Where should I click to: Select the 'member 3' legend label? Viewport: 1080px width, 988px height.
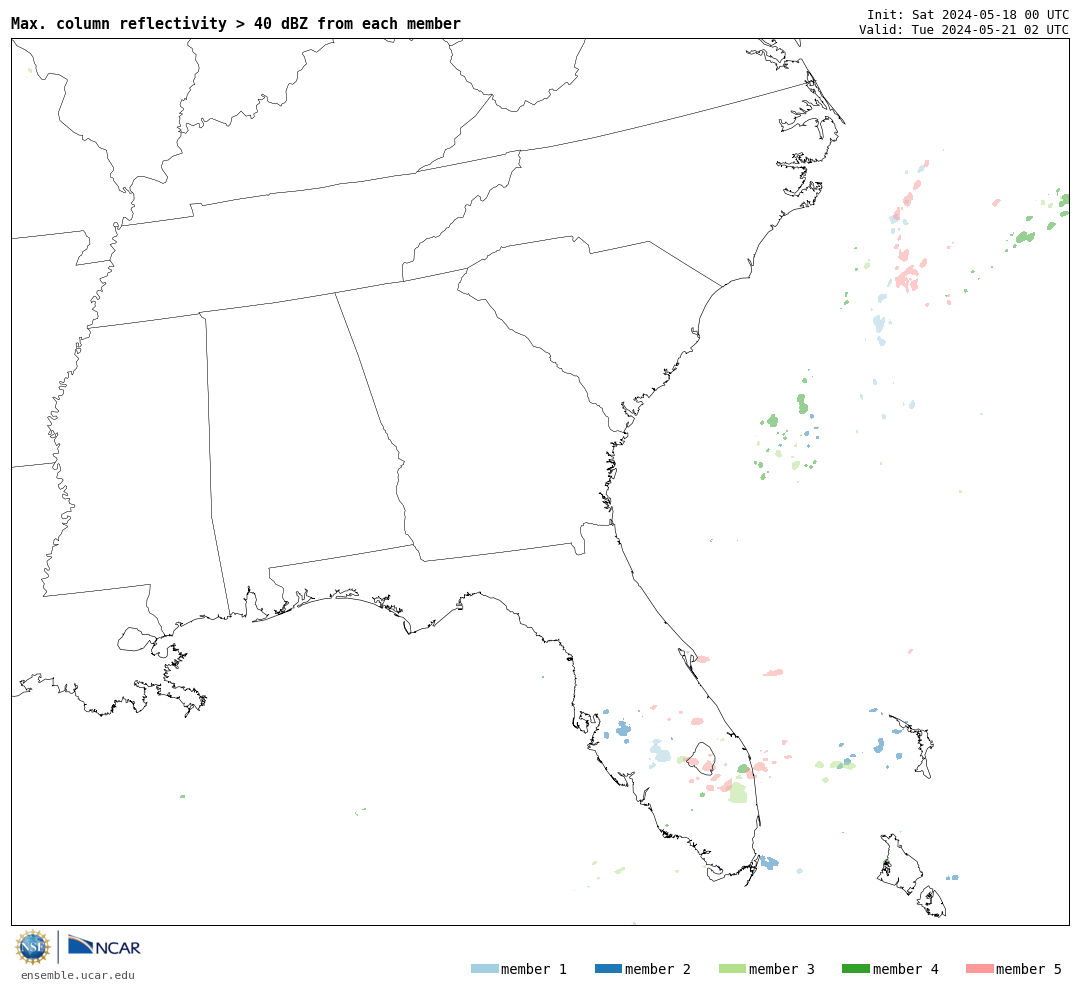782,969
